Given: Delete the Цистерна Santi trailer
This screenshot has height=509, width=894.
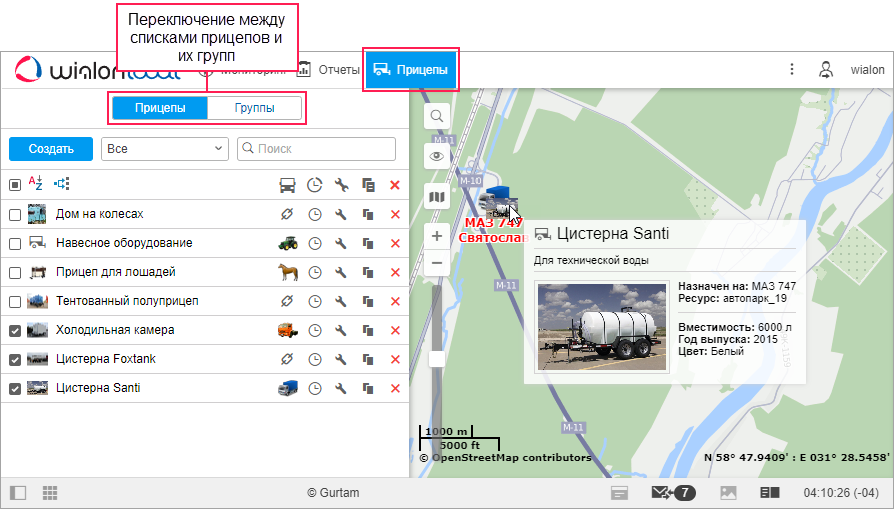Looking at the screenshot, I should 395,389.
